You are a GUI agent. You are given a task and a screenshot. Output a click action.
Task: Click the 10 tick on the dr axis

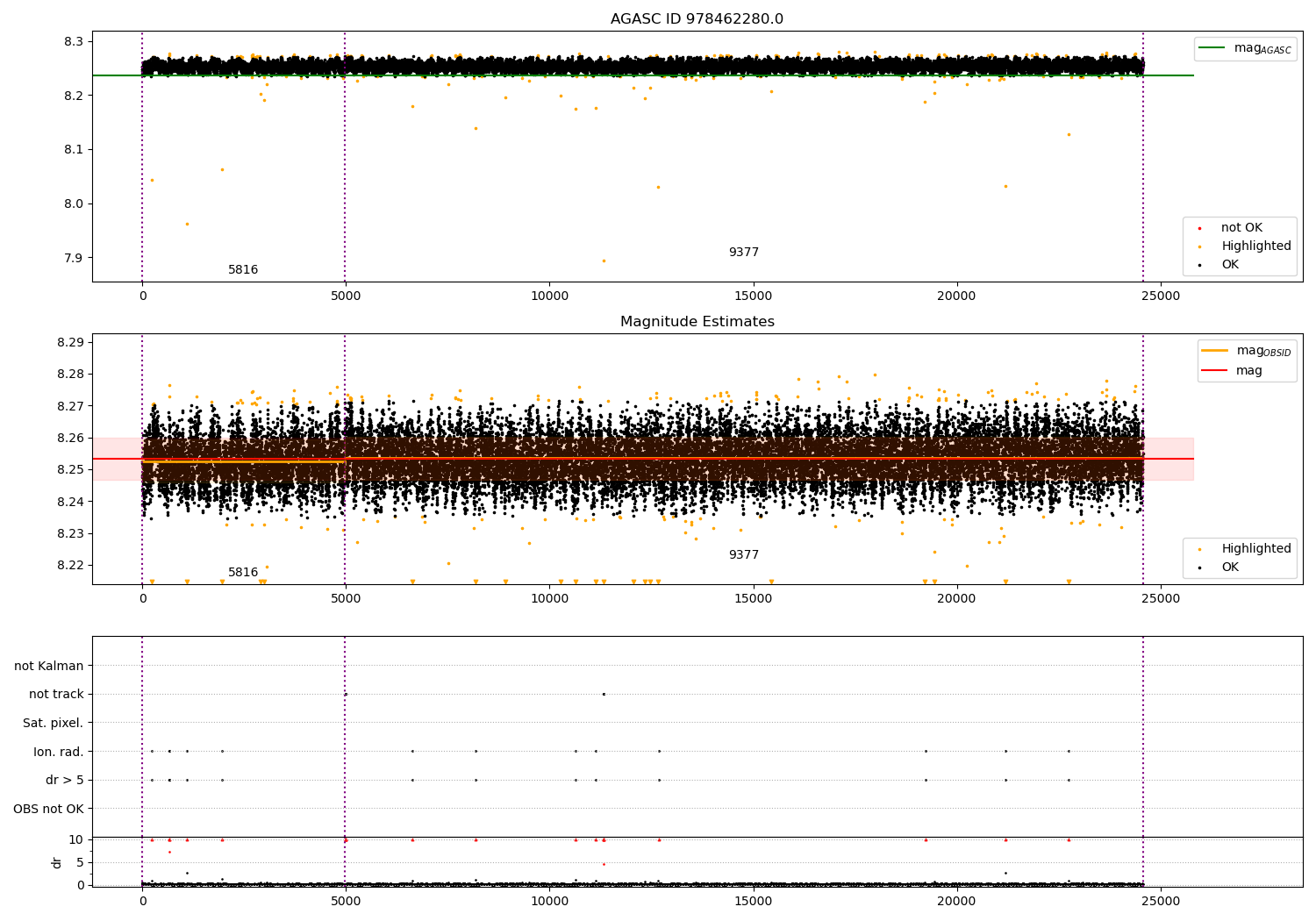(x=76, y=839)
